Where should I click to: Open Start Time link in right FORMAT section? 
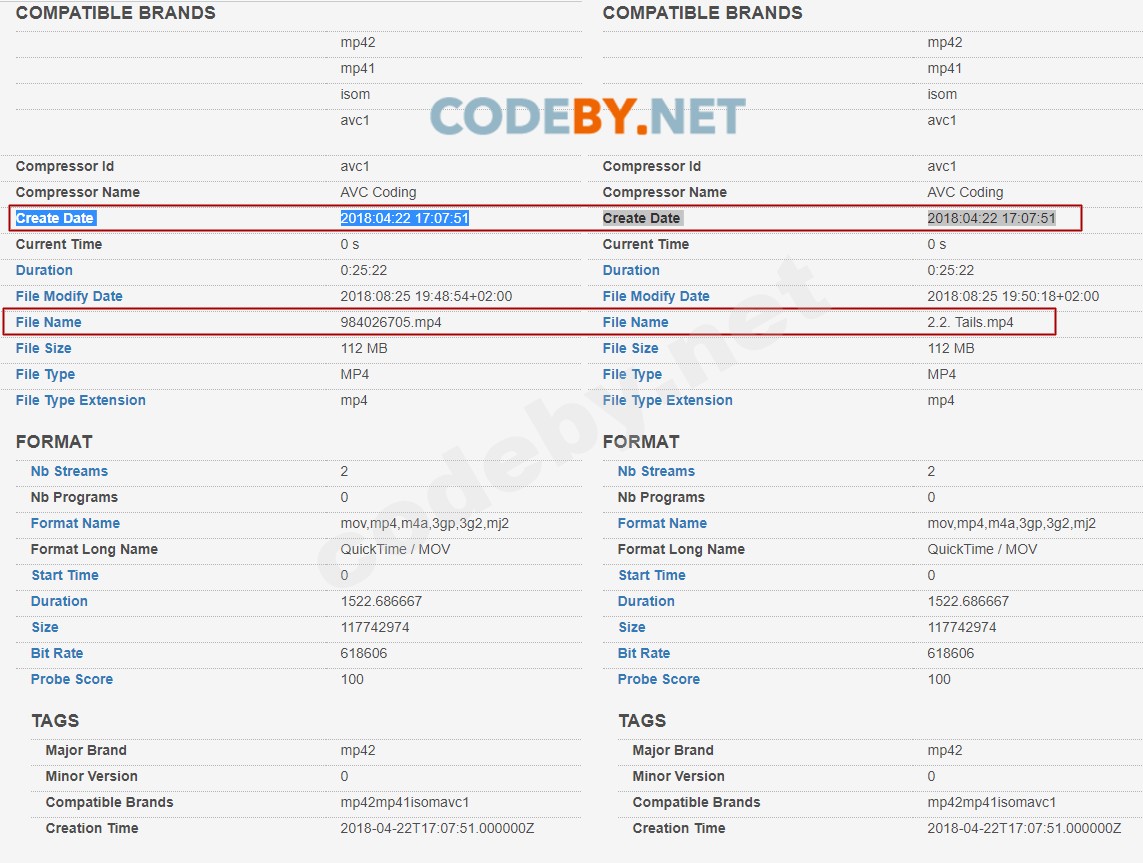click(652, 575)
